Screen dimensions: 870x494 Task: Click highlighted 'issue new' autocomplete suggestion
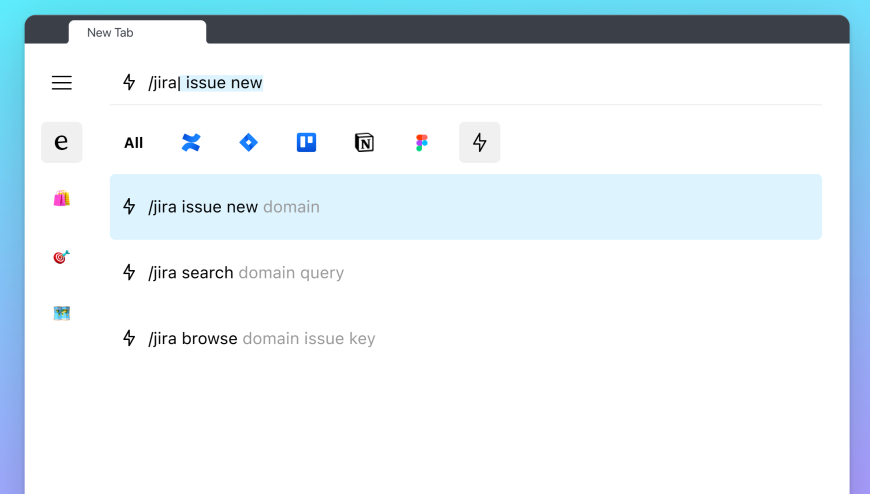pos(223,83)
